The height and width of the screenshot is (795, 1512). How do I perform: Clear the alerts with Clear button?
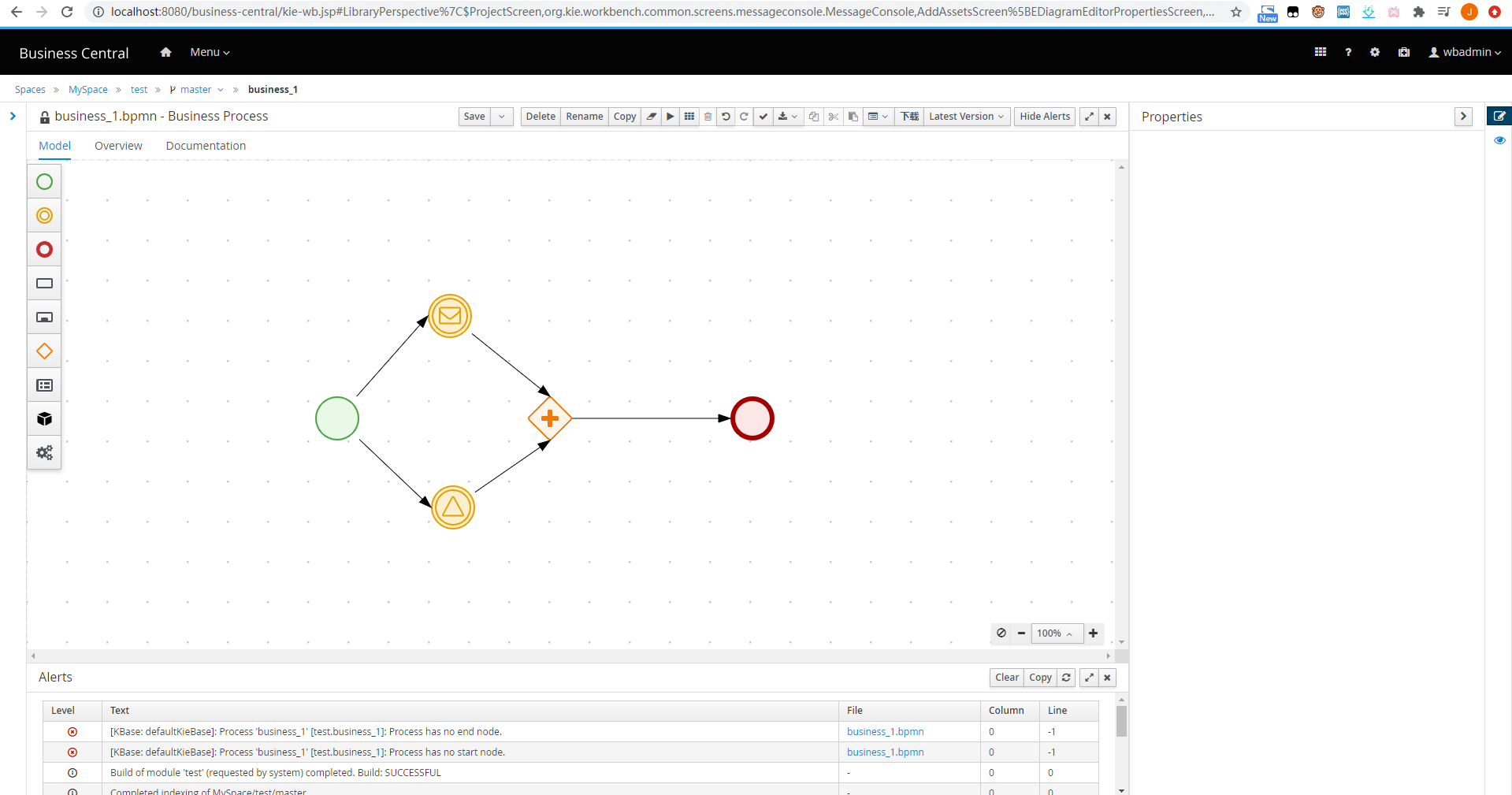point(1007,678)
